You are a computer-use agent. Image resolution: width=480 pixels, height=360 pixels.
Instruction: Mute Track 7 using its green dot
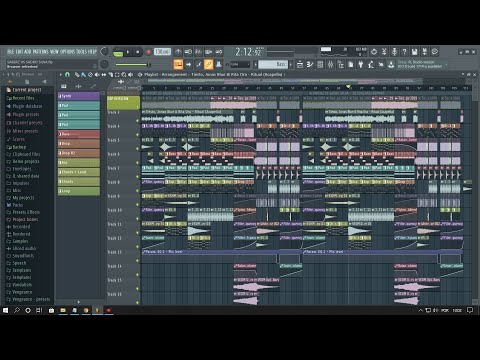click(137, 177)
